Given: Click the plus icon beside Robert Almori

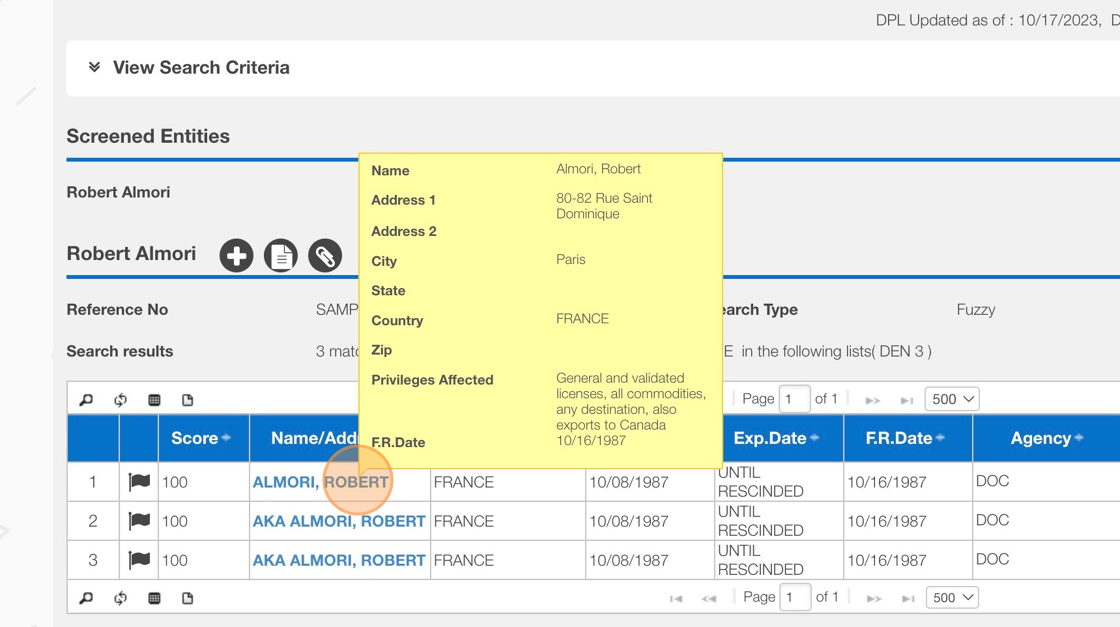Looking at the screenshot, I should (237, 256).
